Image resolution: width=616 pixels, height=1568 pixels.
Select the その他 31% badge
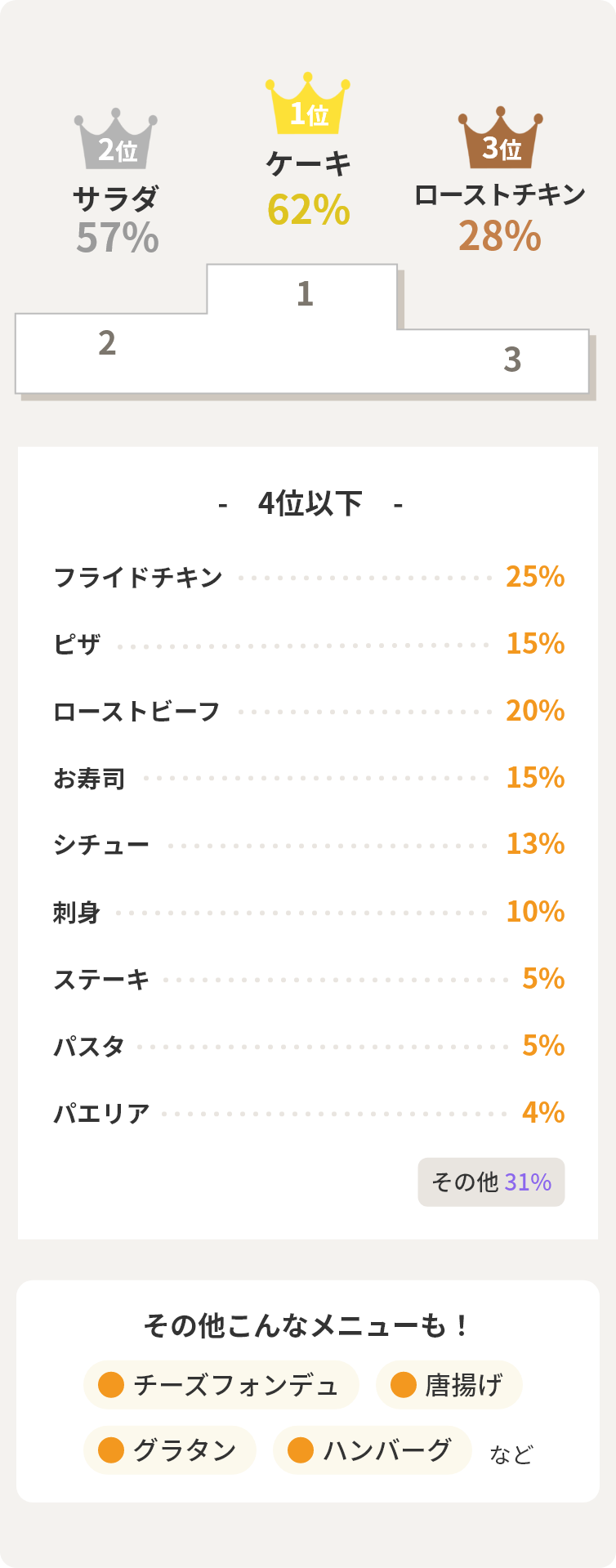tap(491, 1182)
